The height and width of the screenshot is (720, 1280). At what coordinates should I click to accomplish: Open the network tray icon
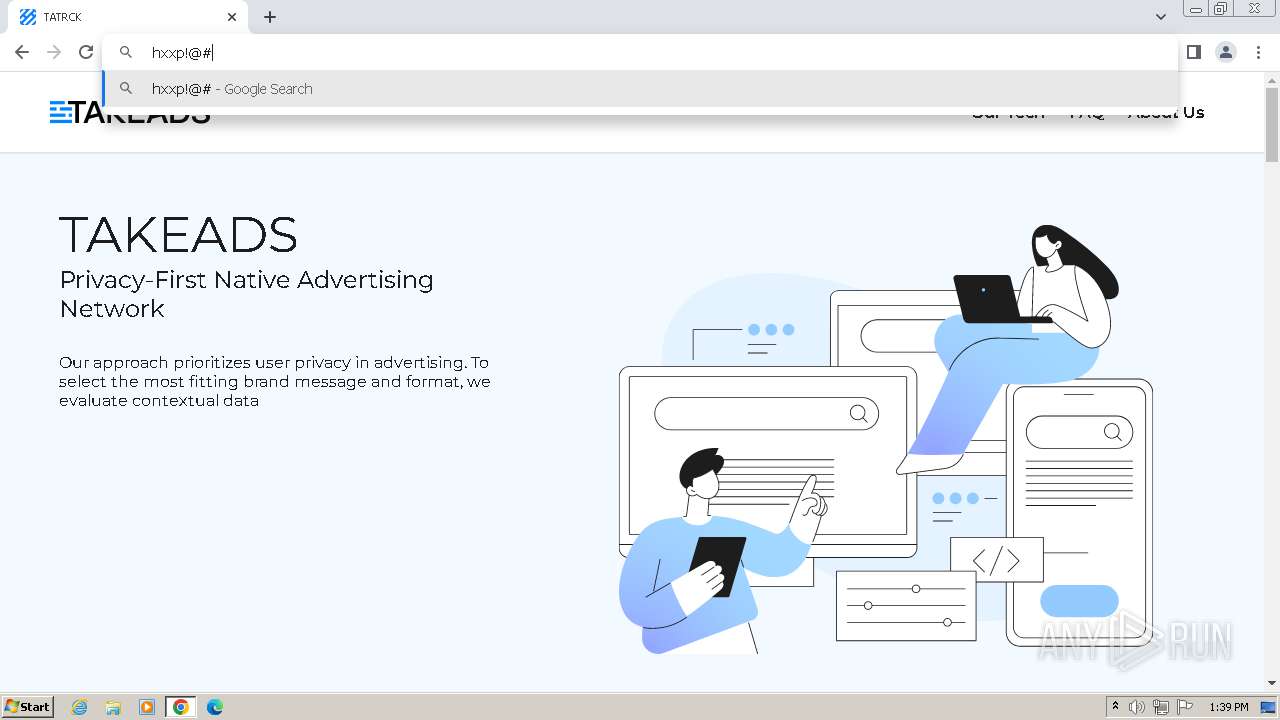(1161, 707)
